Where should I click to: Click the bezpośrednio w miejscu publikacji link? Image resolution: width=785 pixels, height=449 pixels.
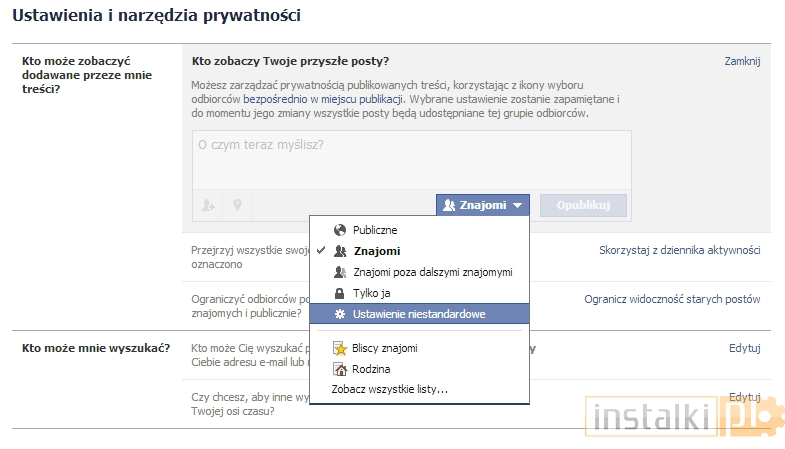[x=323, y=99]
